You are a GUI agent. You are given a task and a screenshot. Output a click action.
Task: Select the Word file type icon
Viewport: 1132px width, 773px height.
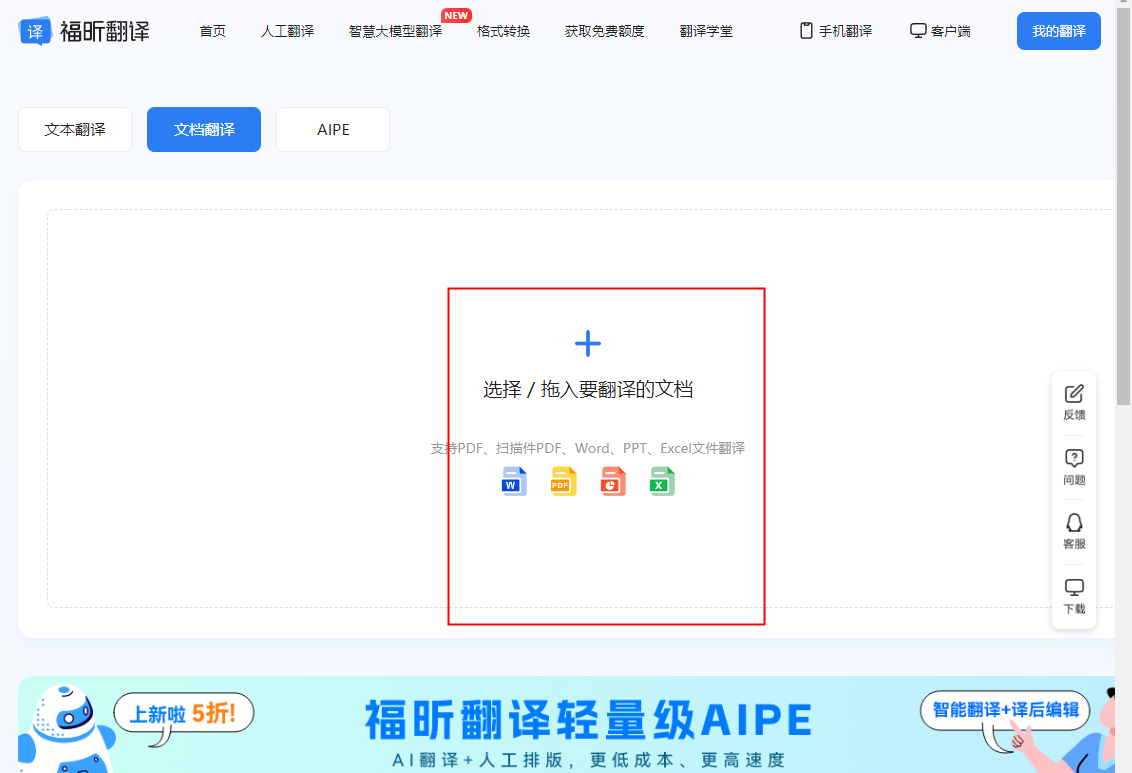click(x=513, y=481)
